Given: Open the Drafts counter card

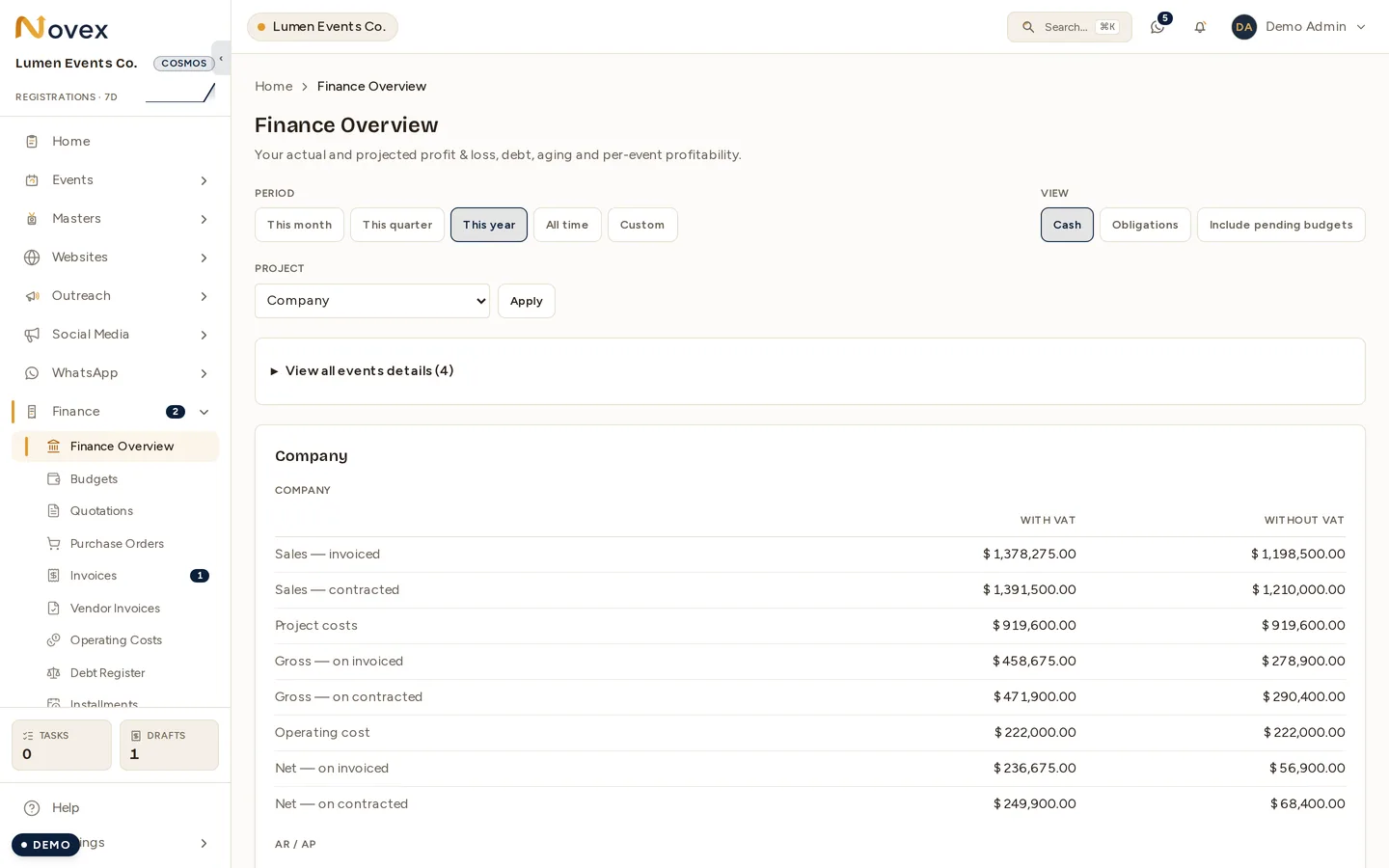Looking at the screenshot, I should tap(169, 745).
